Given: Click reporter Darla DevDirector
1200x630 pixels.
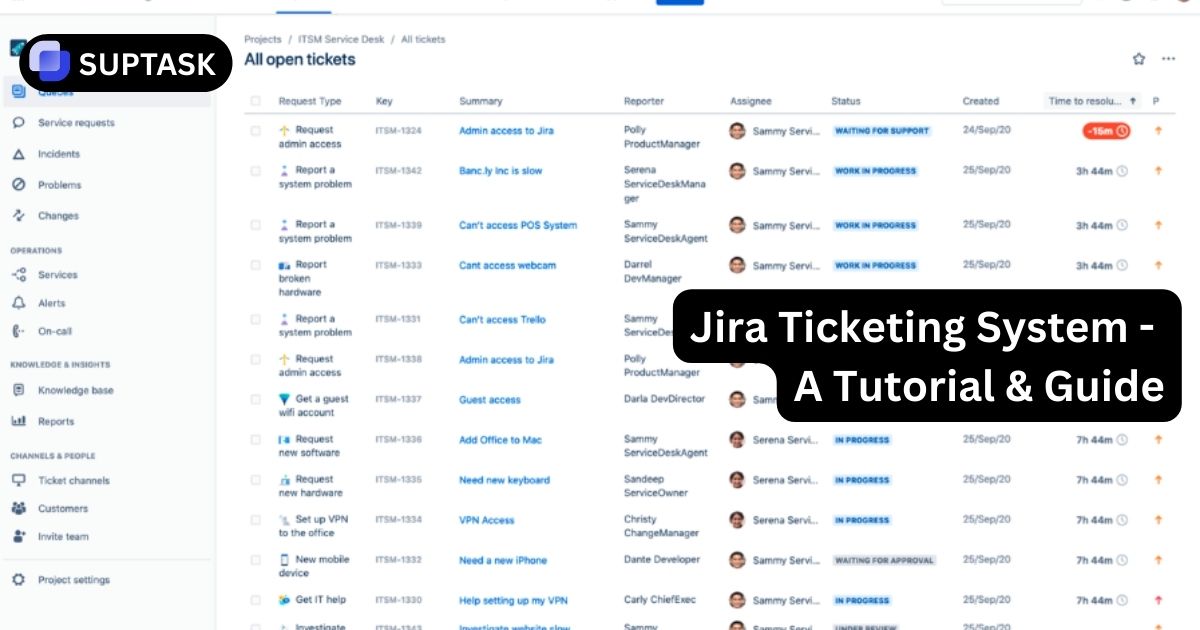Looking at the screenshot, I should click(664, 399).
